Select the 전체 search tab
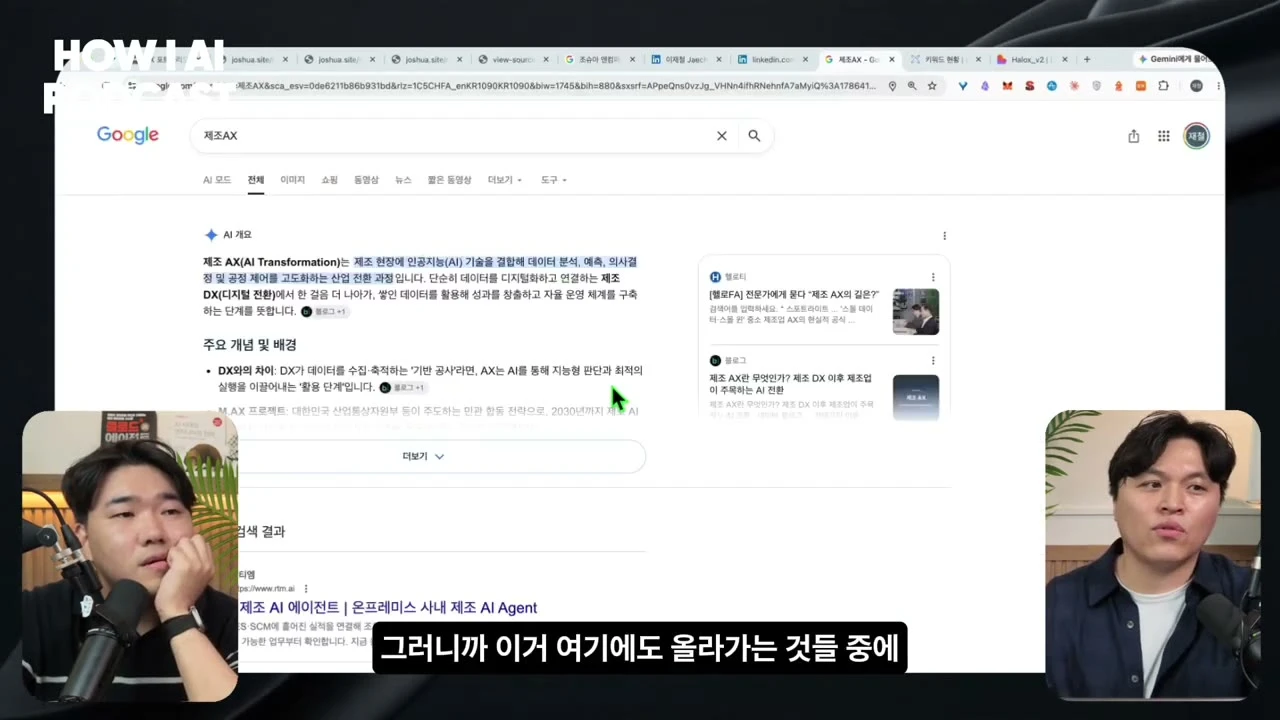Viewport: 1280px width, 720px height. click(x=256, y=180)
